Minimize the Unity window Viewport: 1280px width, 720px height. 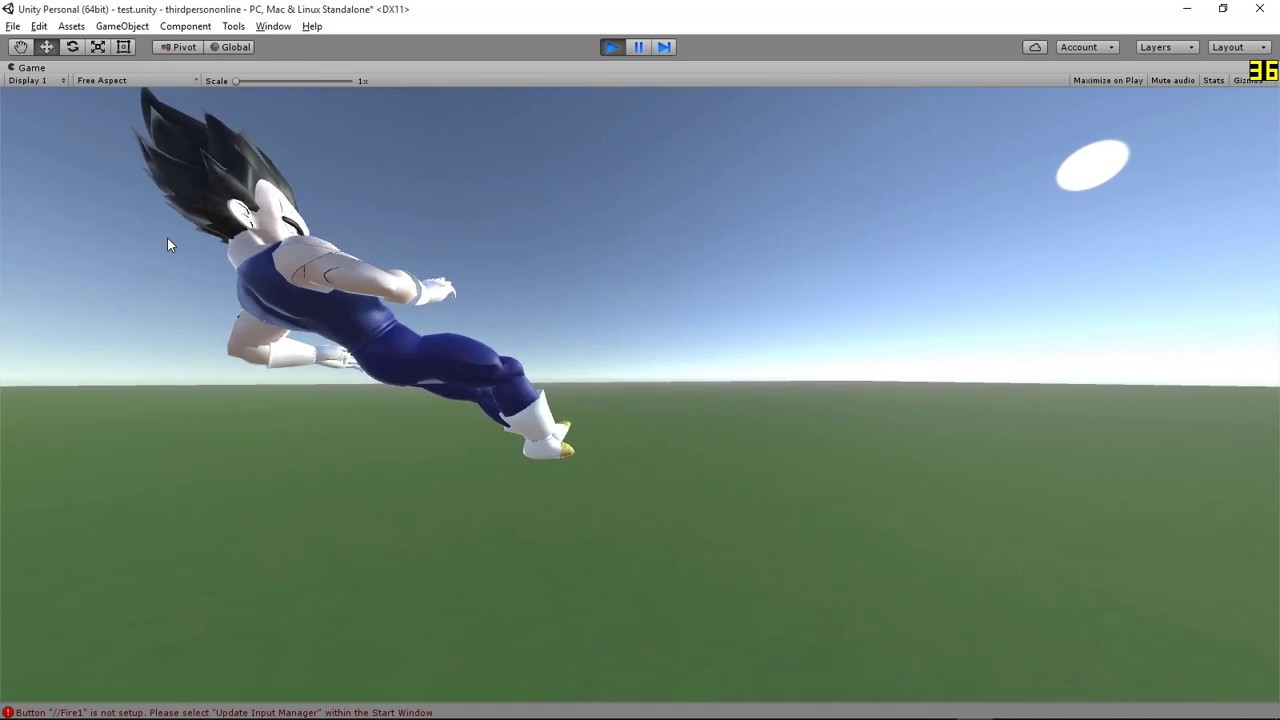[1187, 9]
